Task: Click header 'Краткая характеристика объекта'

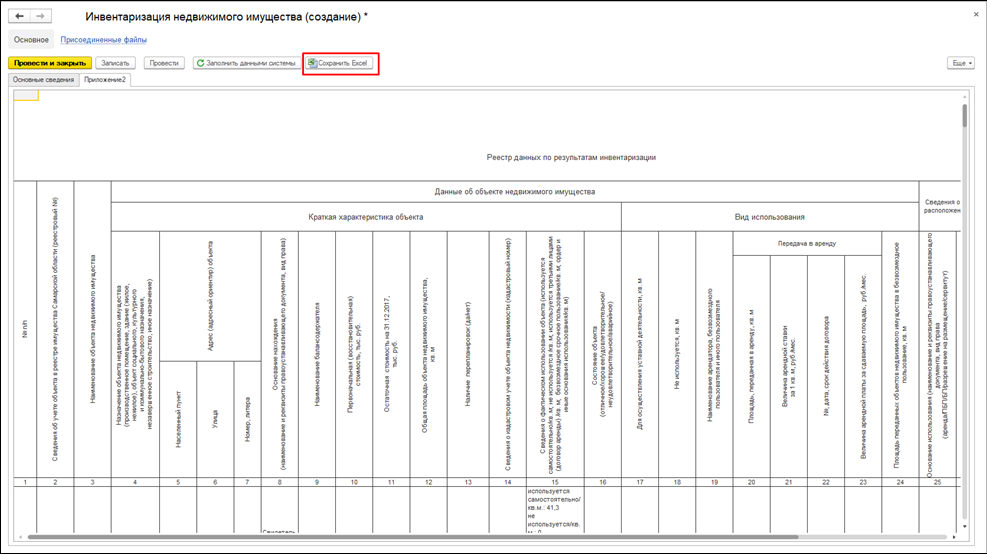Action: tap(366, 217)
